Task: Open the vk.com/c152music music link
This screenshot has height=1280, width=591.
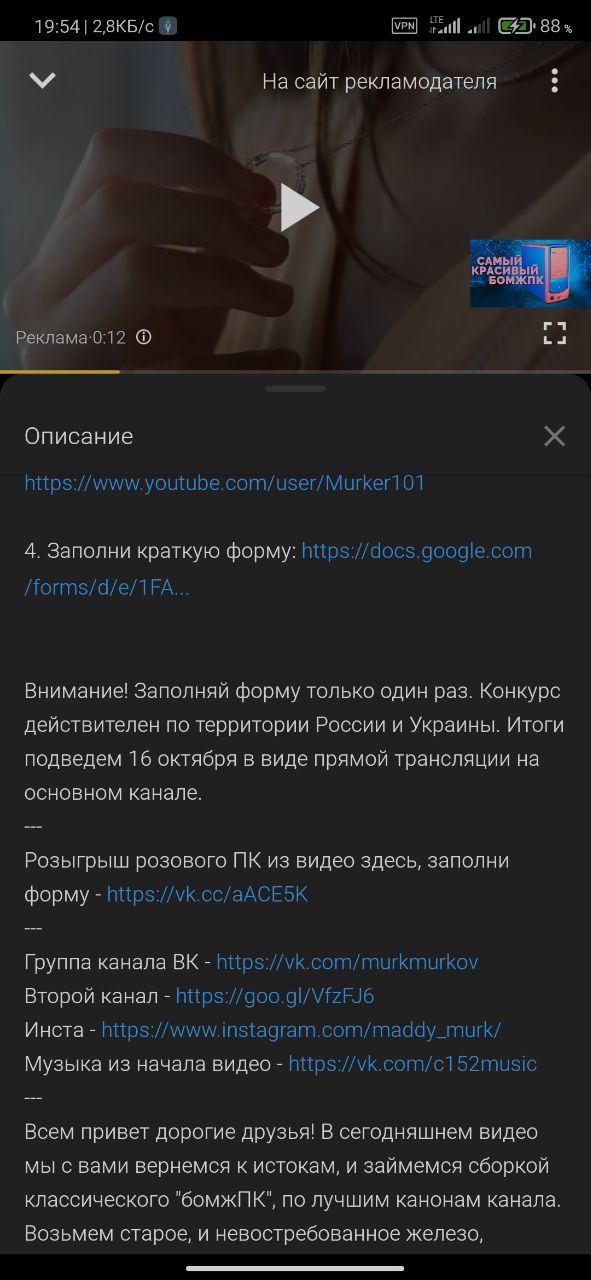Action: [x=412, y=1064]
